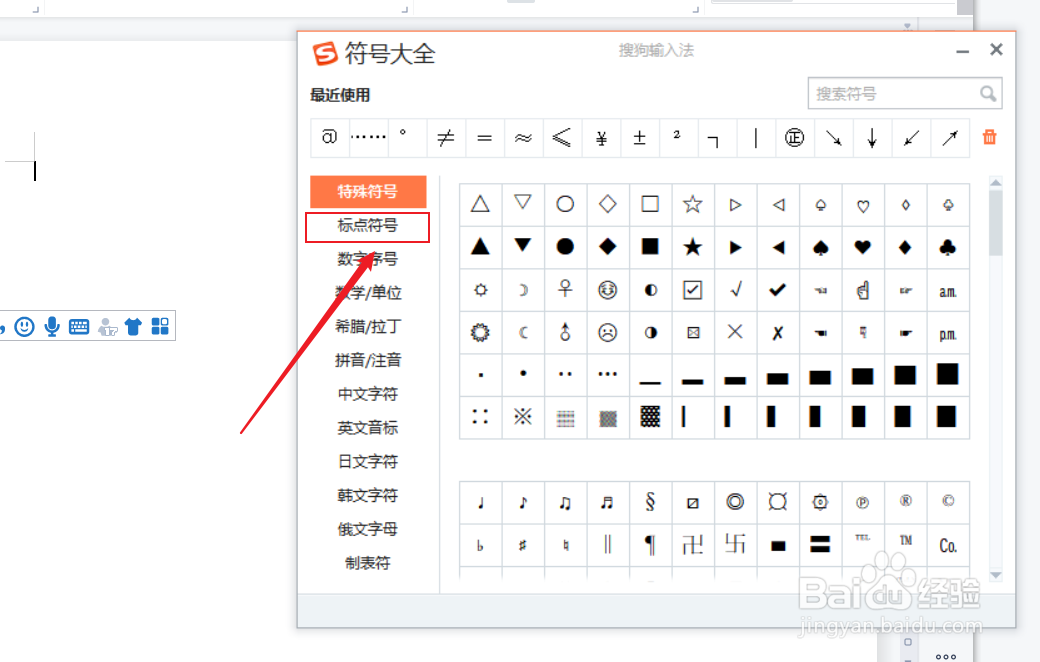This screenshot has width=1040, height=662.
Task: Insert the Co. symbol
Action: (948, 546)
